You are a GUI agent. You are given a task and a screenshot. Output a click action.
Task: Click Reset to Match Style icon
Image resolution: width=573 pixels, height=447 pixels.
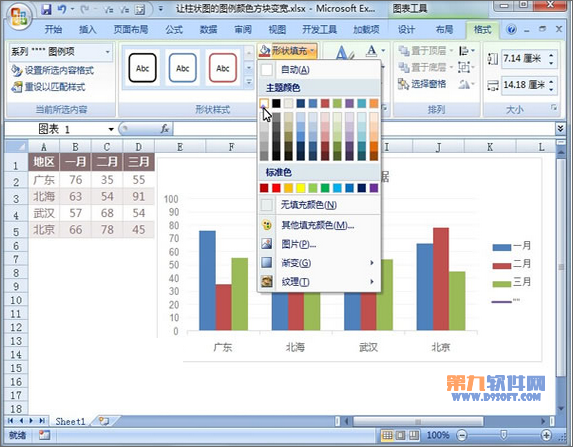click(x=16, y=87)
